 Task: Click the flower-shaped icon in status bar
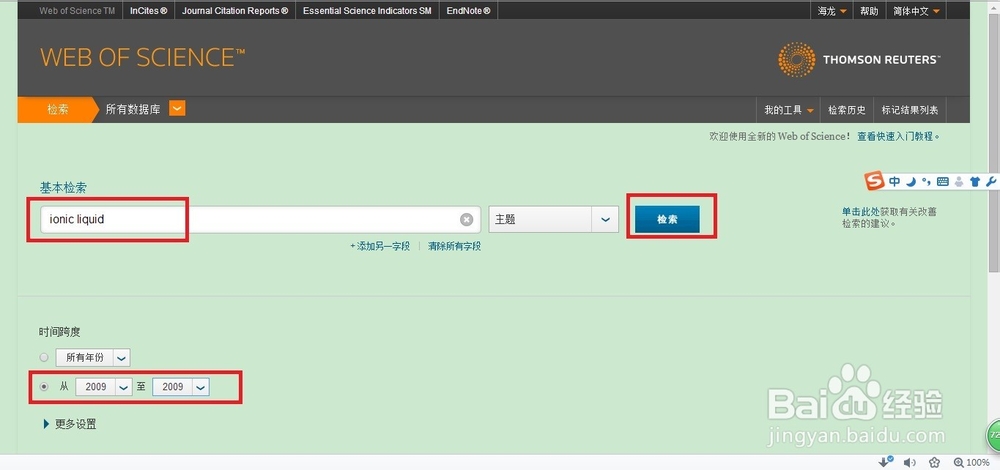point(934,462)
